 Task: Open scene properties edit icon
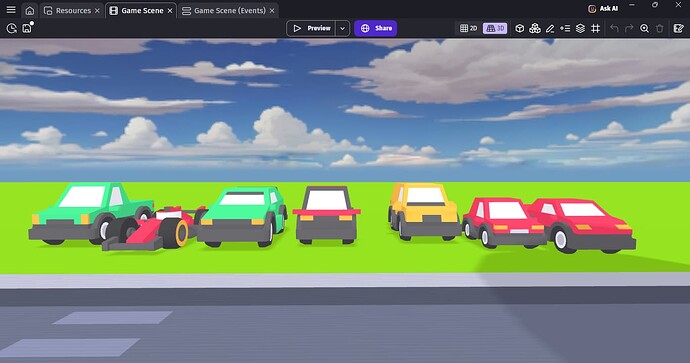pos(679,29)
